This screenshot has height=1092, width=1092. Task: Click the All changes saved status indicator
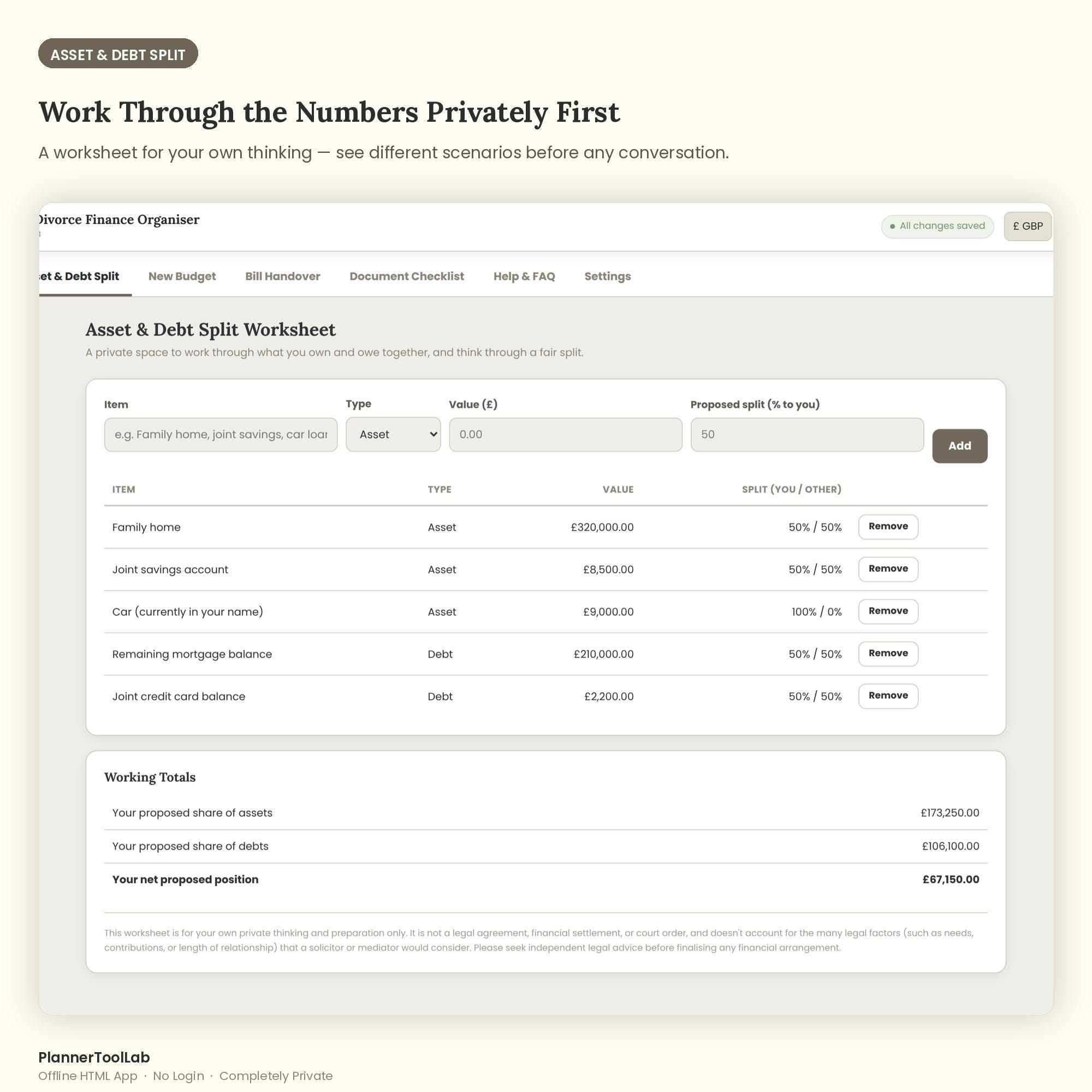937,226
